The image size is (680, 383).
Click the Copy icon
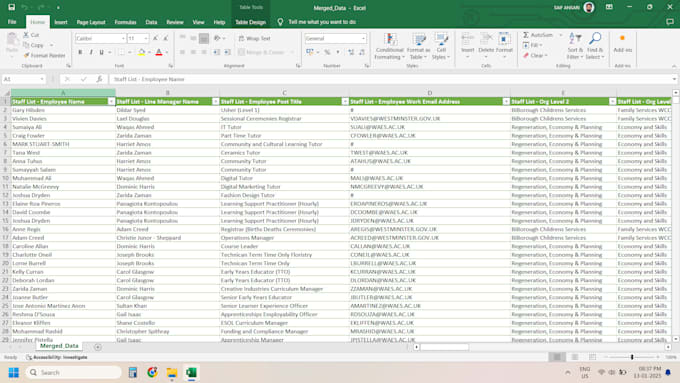(26, 45)
